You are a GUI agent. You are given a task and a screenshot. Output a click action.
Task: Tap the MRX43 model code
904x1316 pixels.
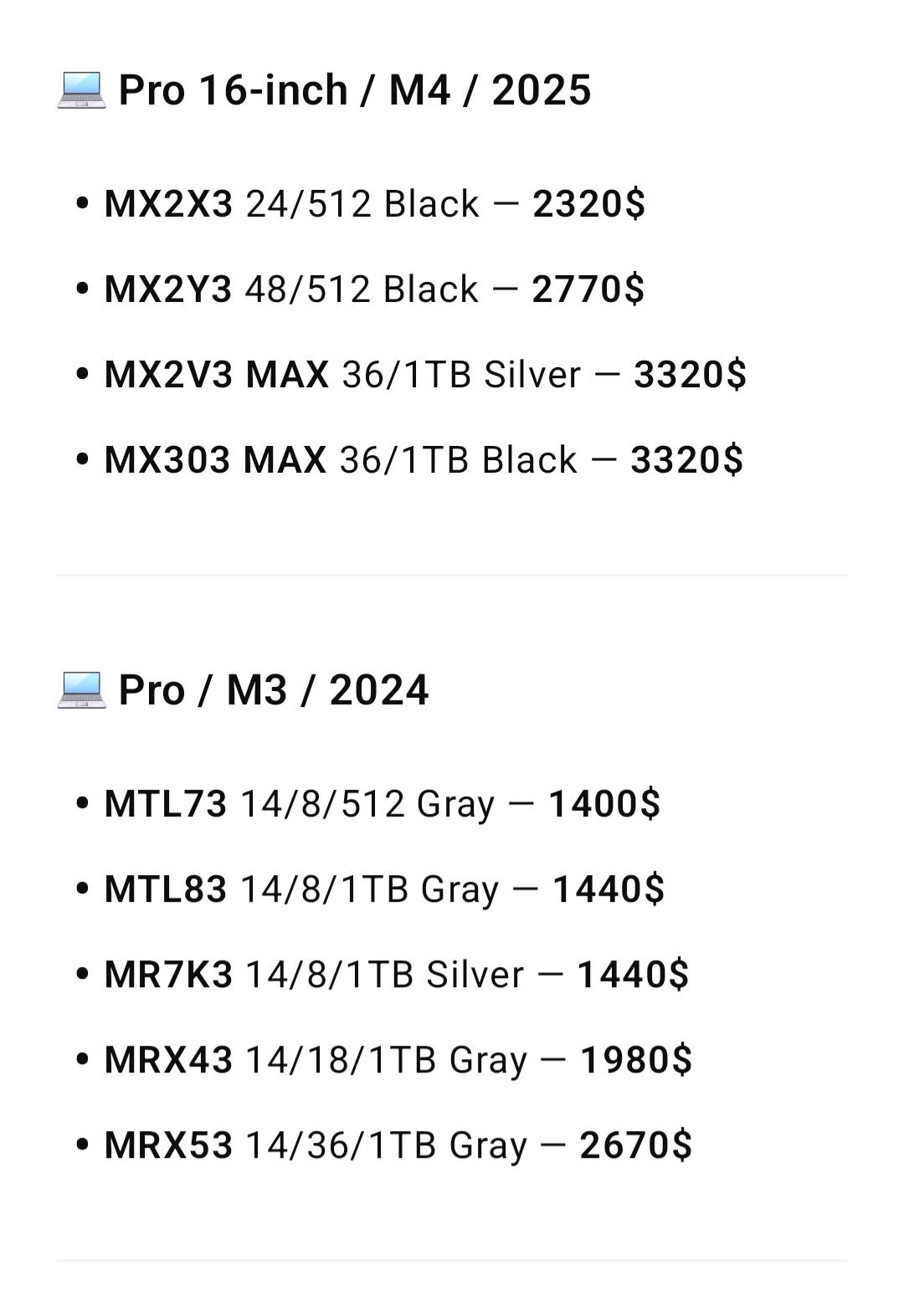pyautogui.click(x=168, y=1060)
